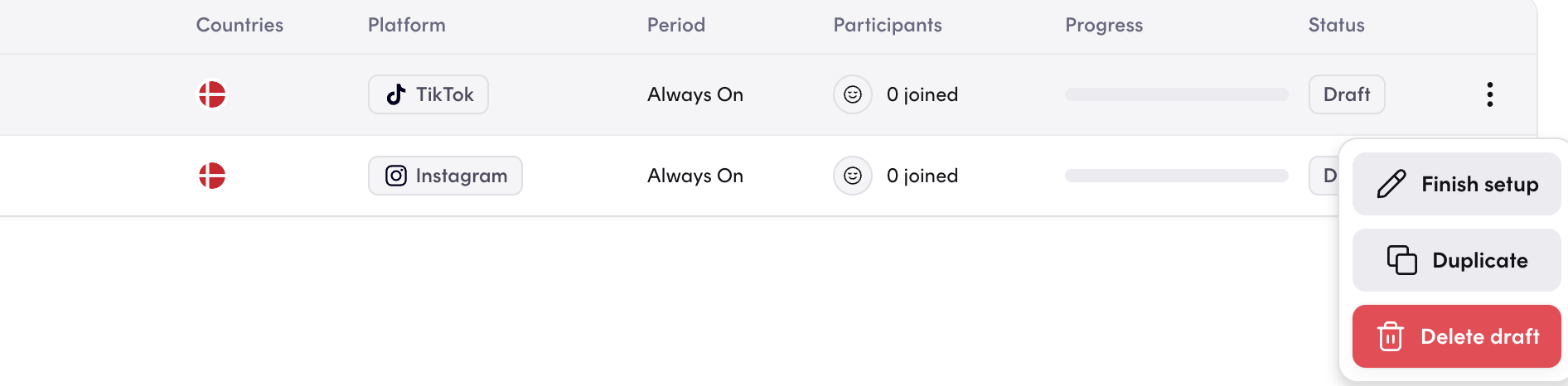This screenshot has width=1568, height=386.
Task: Click the copy icon next to Duplicate
Action: click(x=1401, y=260)
